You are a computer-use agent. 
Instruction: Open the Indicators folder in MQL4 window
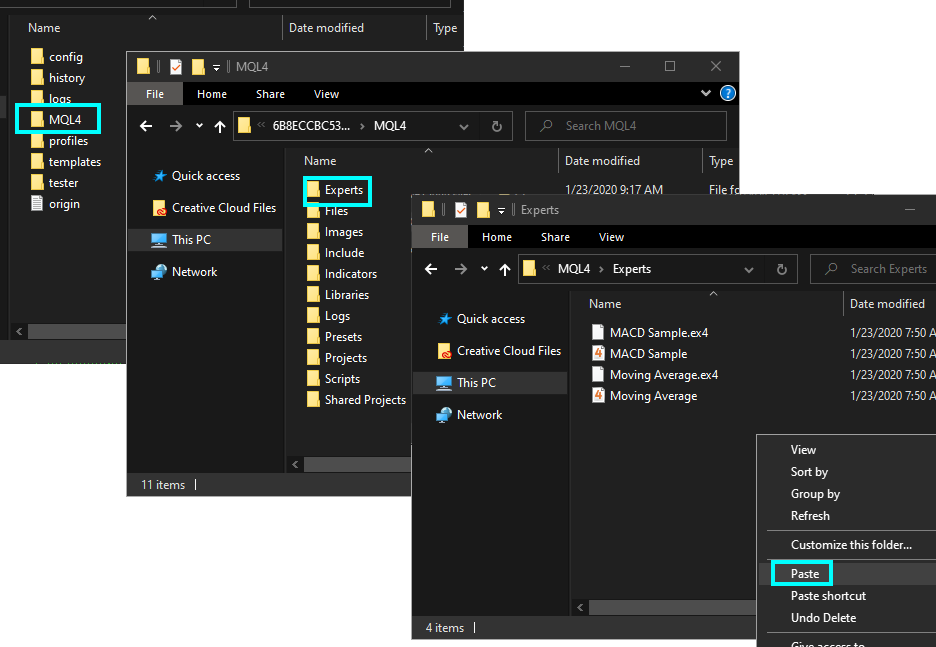[342, 273]
